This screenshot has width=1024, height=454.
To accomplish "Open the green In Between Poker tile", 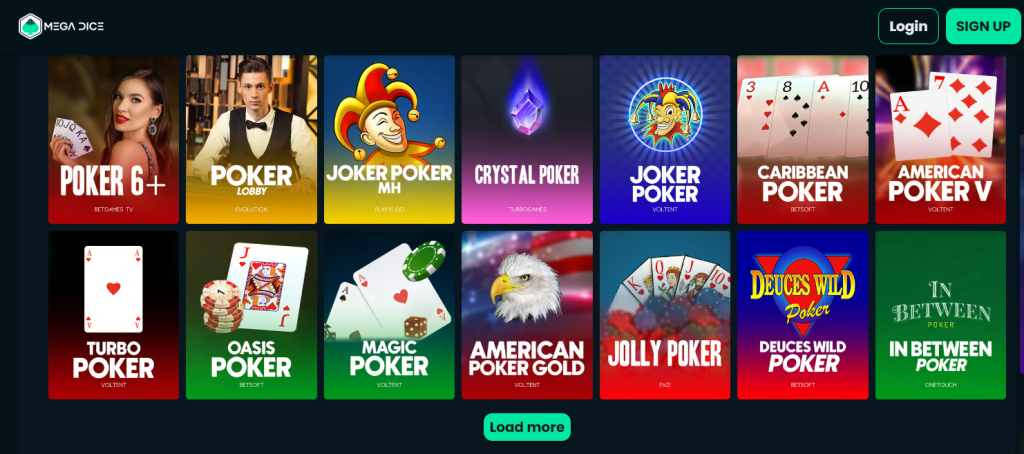I will [940, 315].
